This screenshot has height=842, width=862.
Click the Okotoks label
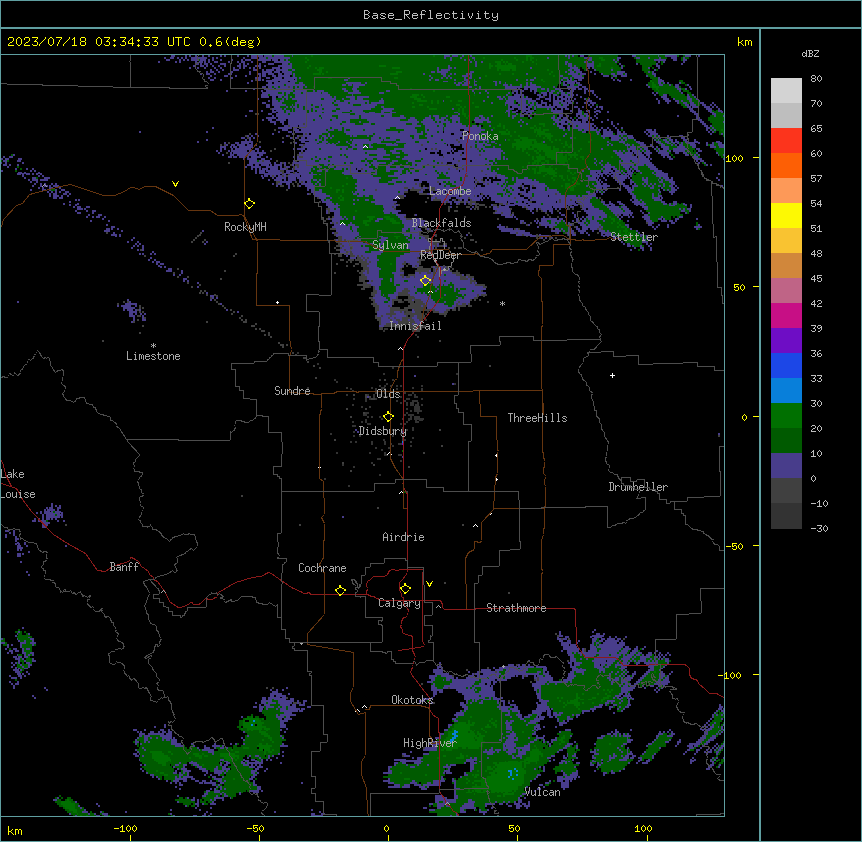click(x=412, y=700)
